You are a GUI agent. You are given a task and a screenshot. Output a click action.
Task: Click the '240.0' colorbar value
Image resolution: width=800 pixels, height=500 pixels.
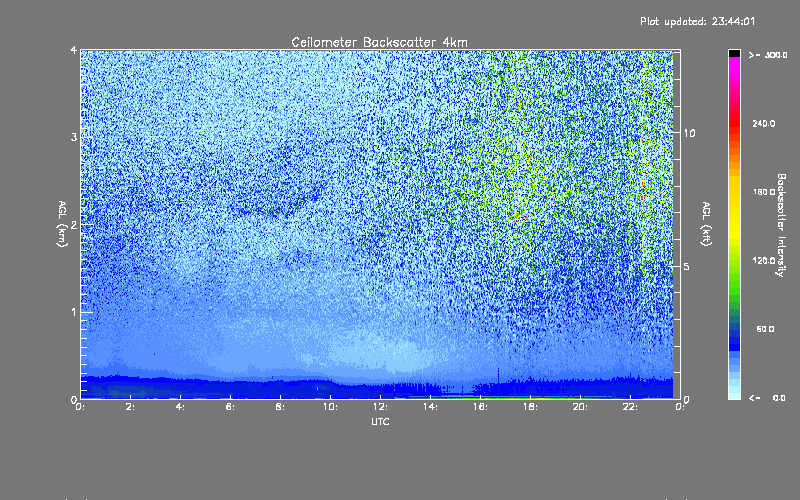click(x=764, y=123)
